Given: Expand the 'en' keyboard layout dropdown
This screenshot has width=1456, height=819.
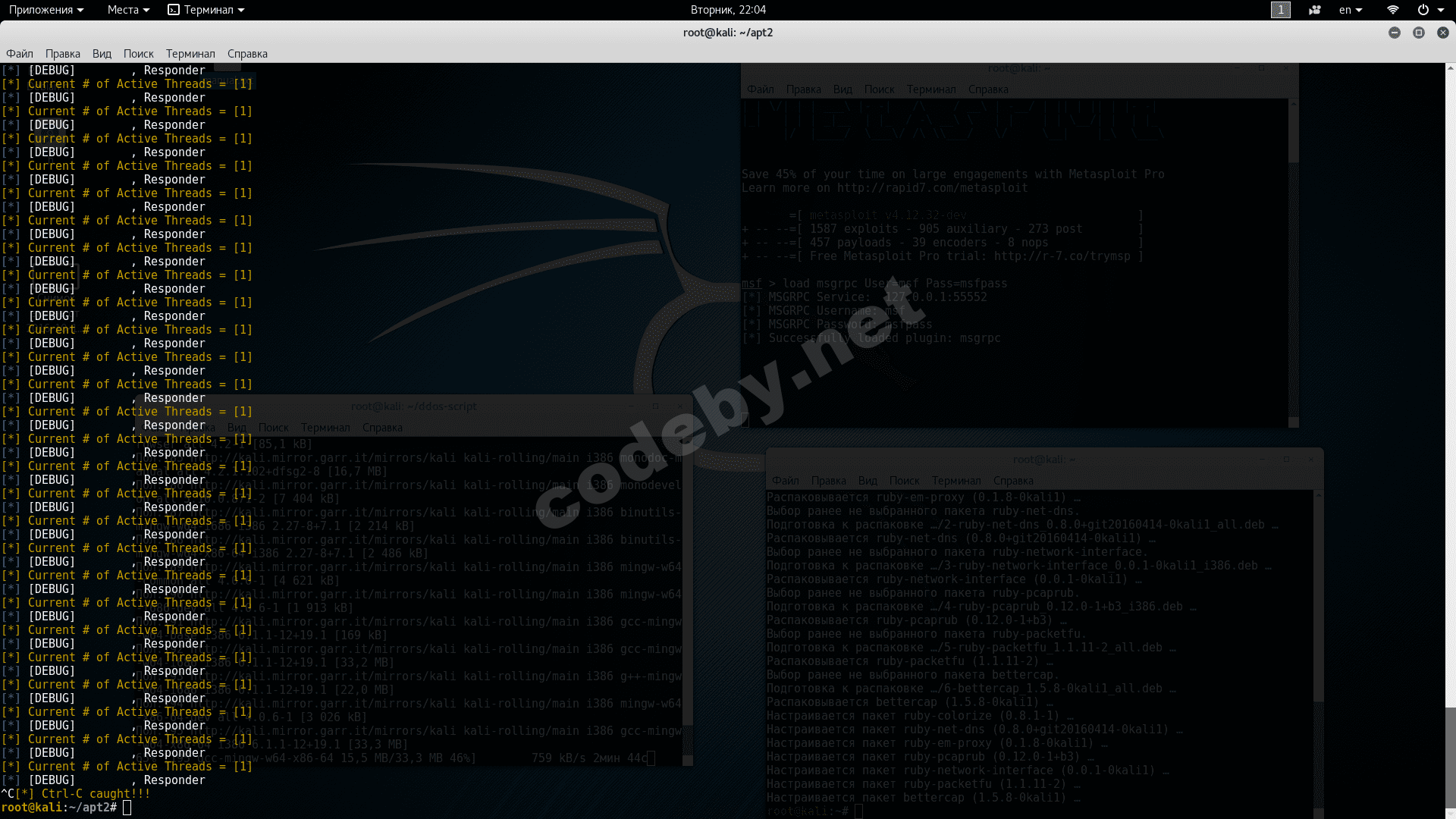Looking at the screenshot, I should [x=1351, y=10].
